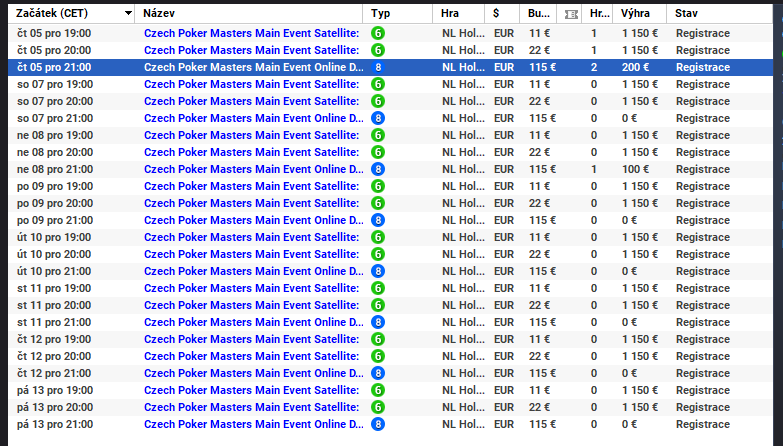Click the NL Hol... game cell on so 07 pro 20:00
This screenshot has height=446, width=783.
[x=463, y=101]
